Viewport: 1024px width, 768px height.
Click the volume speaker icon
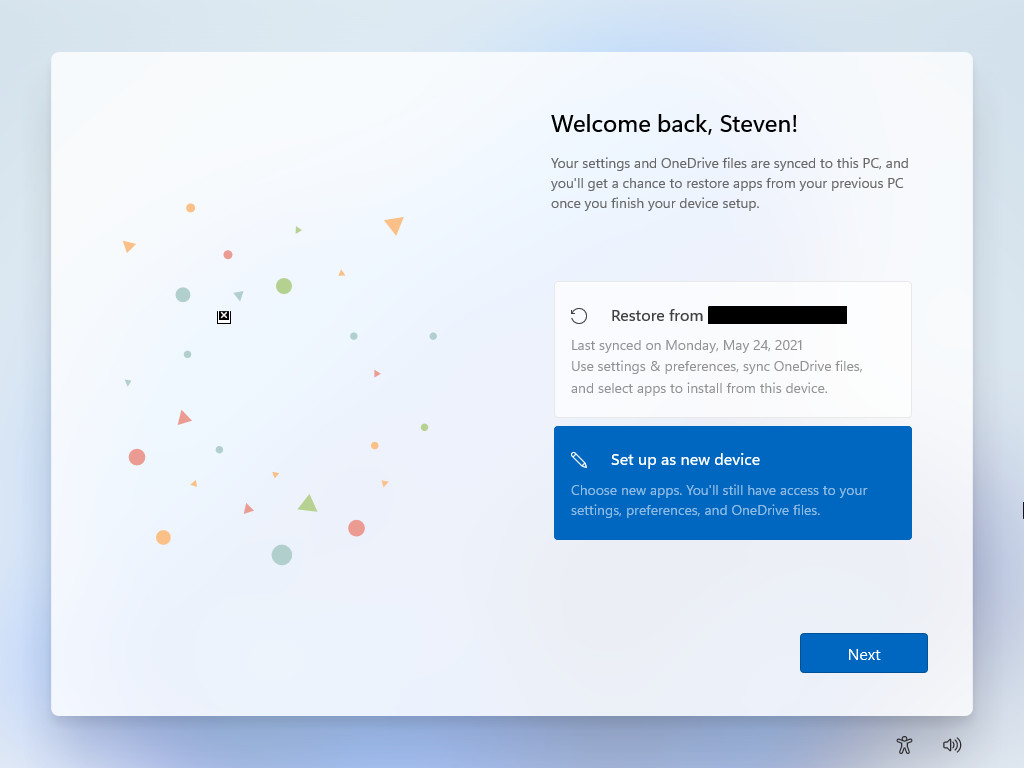point(952,744)
